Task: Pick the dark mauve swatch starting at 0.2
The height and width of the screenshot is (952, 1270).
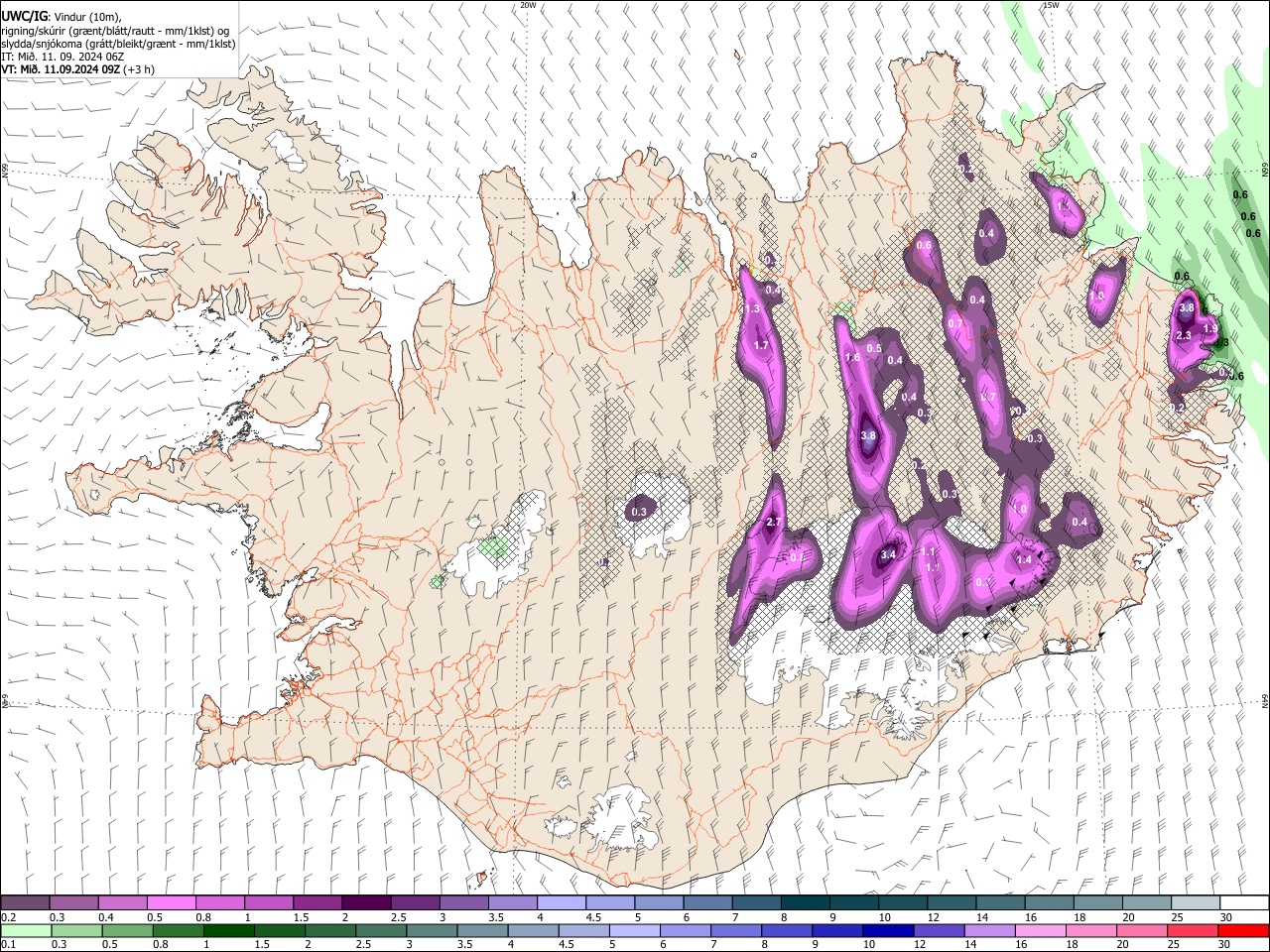Action: pyautogui.click(x=25, y=903)
